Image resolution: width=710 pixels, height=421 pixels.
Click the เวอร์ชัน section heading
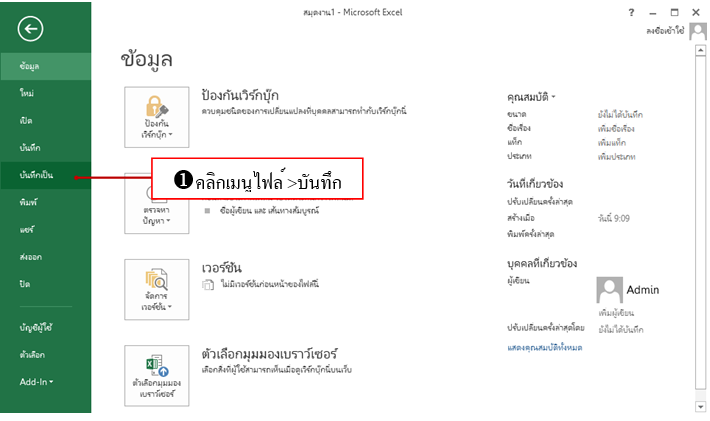pyautogui.click(x=221, y=268)
